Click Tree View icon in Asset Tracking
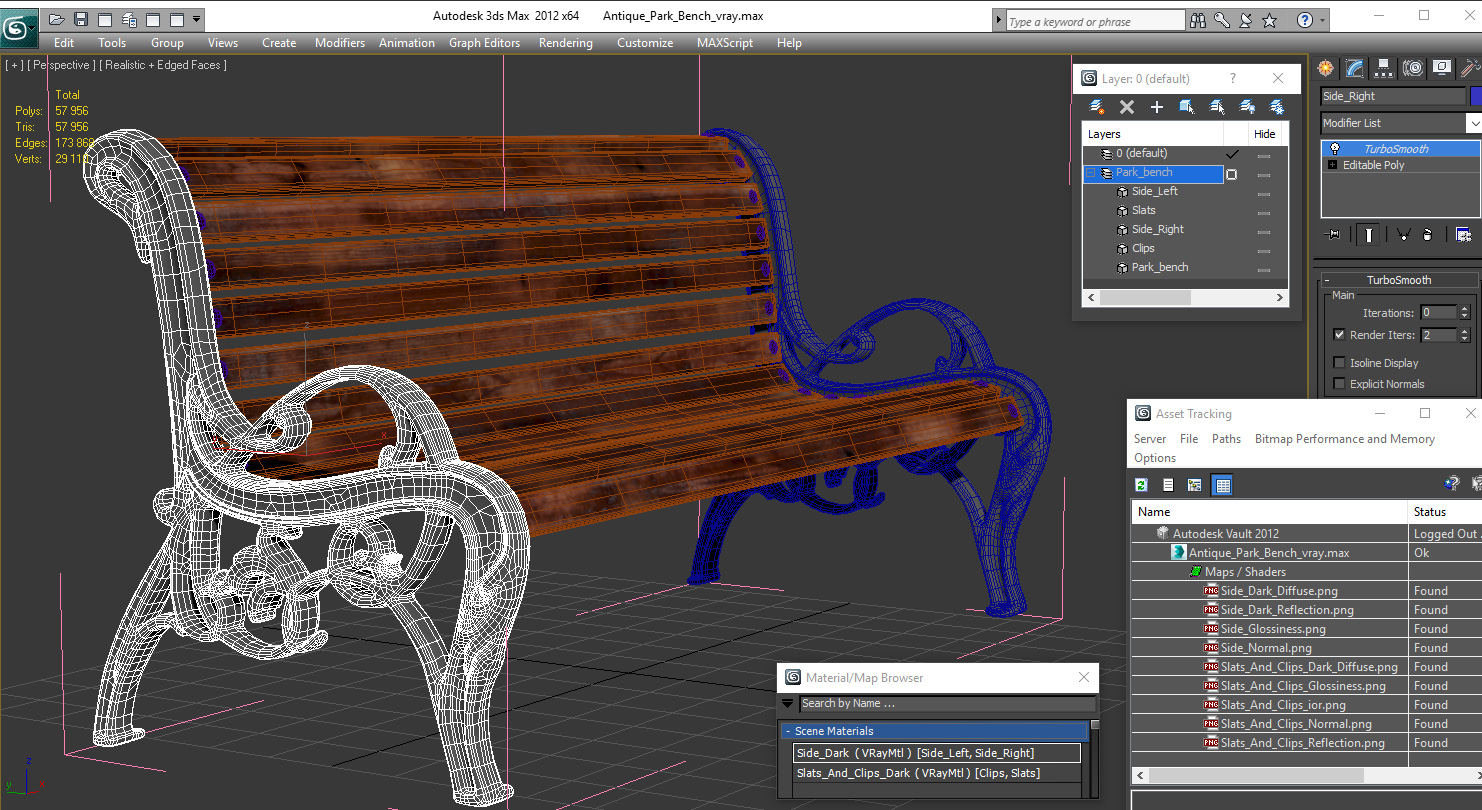Screen dimensions: 1482x810 click(1194, 485)
